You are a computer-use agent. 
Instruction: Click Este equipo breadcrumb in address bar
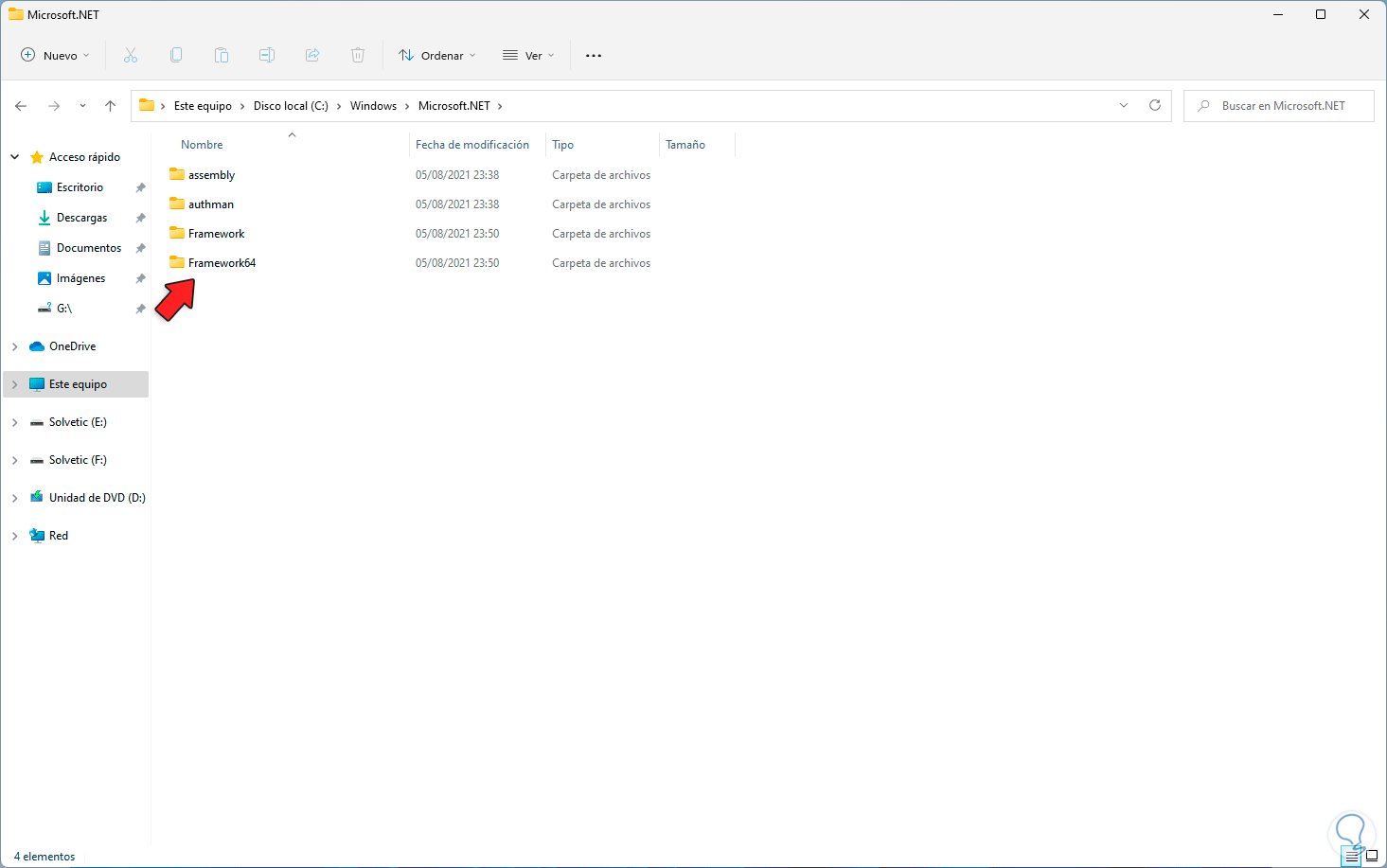(x=203, y=106)
